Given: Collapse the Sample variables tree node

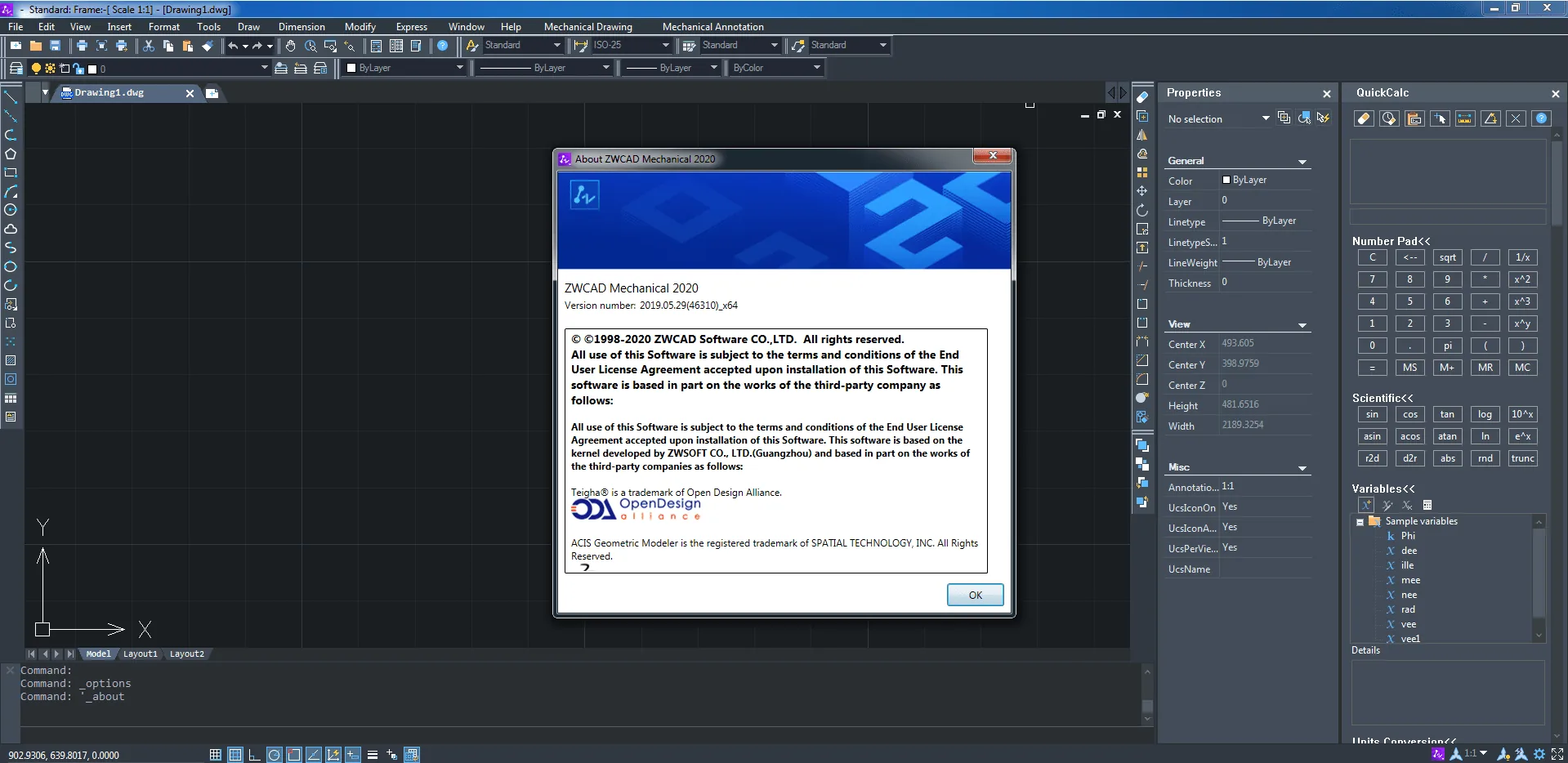Looking at the screenshot, I should tap(1360, 522).
